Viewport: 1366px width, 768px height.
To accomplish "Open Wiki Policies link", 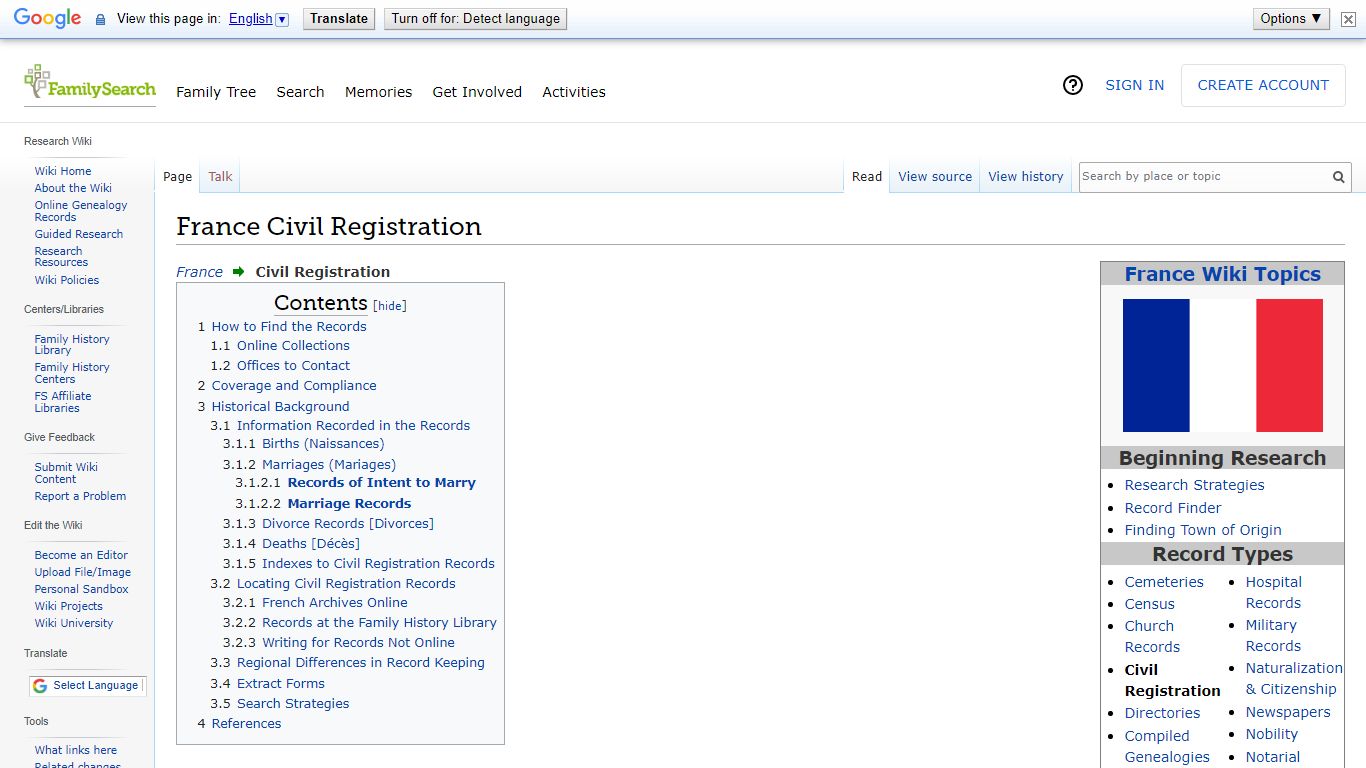I will [x=67, y=280].
